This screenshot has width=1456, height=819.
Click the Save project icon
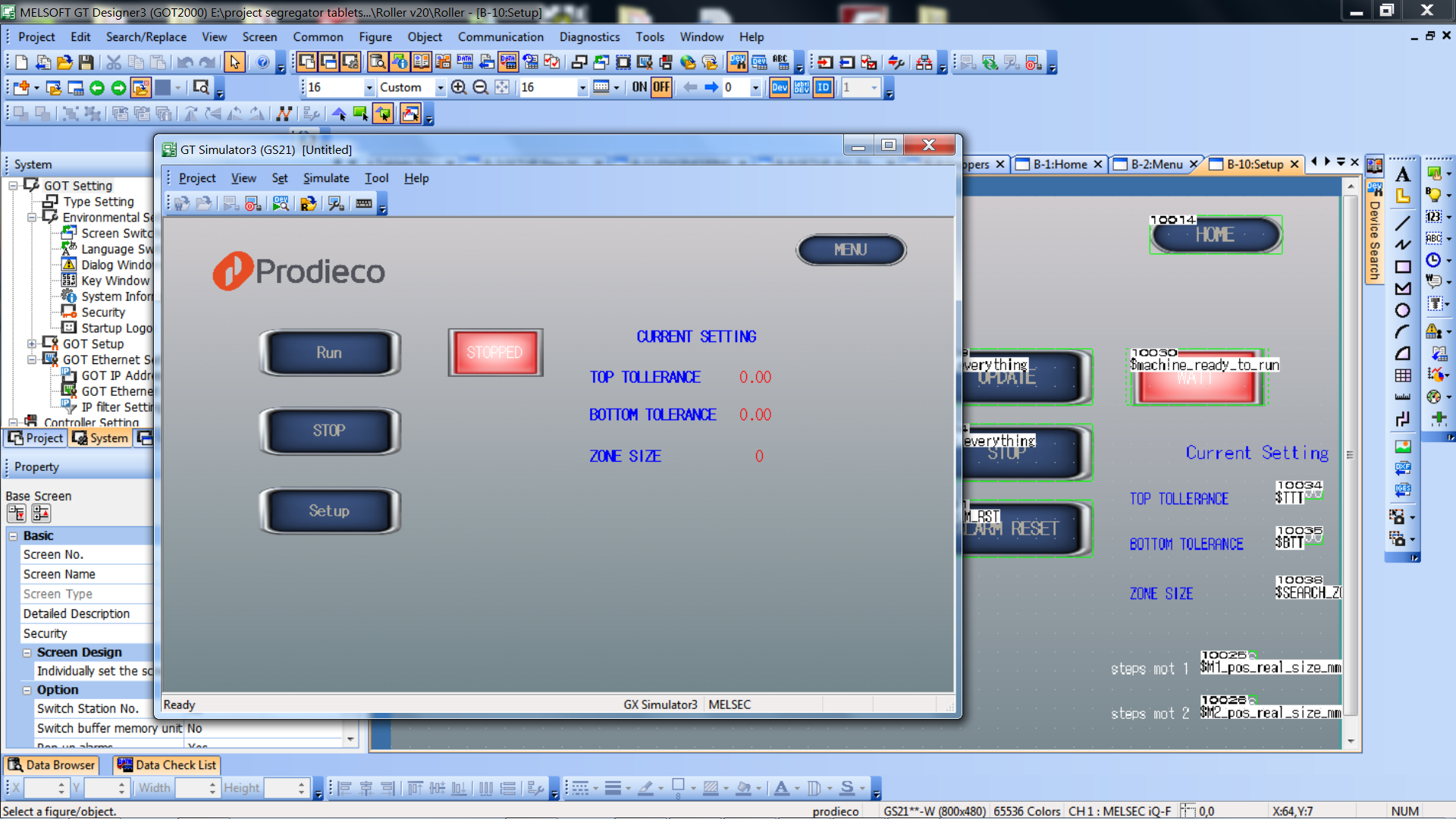point(86,62)
